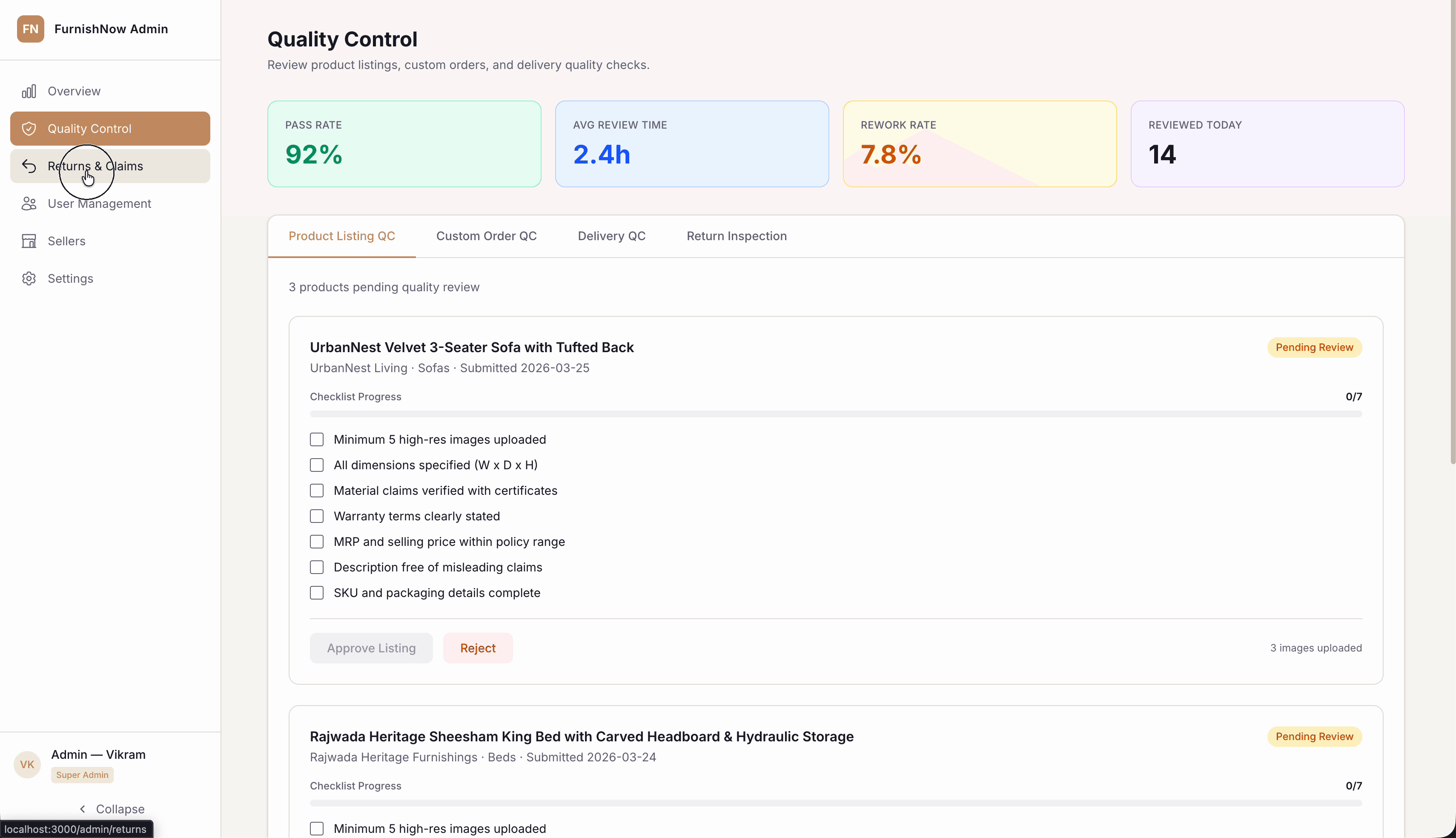Switch to the Product Listing QC tab
This screenshot has width=1456, height=838.
(341, 236)
